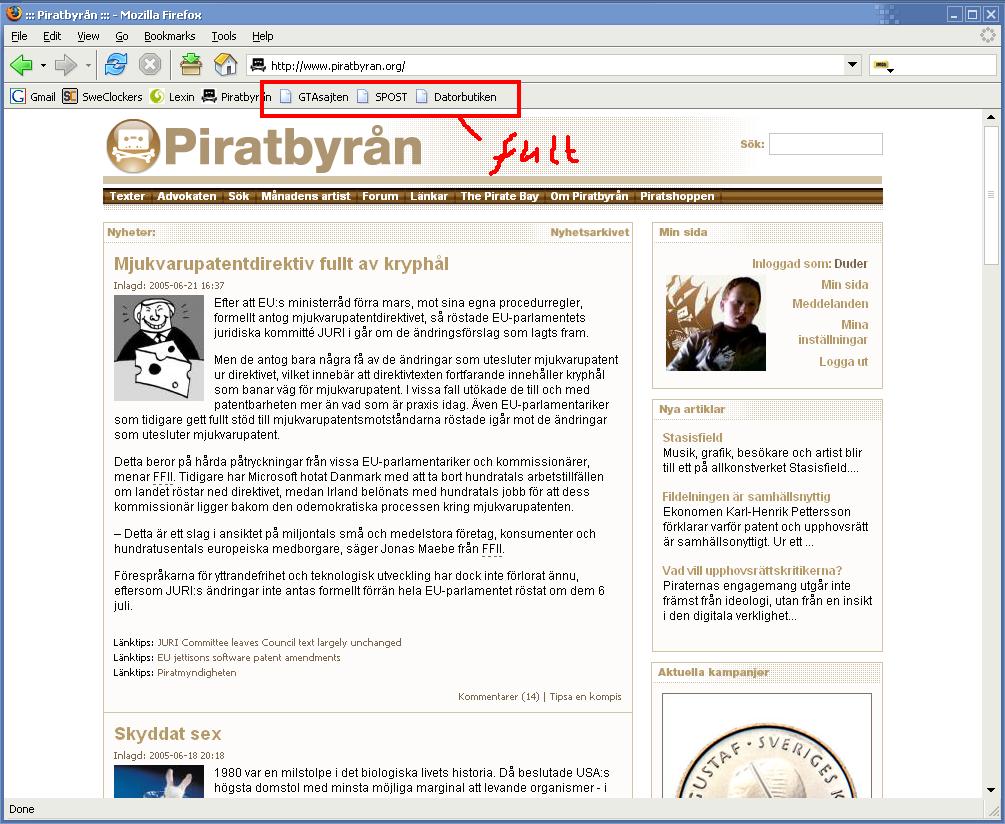Viewport: 1005px width, 824px height.
Task: Expand the Forward button history dropdown
Action: (x=88, y=65)
